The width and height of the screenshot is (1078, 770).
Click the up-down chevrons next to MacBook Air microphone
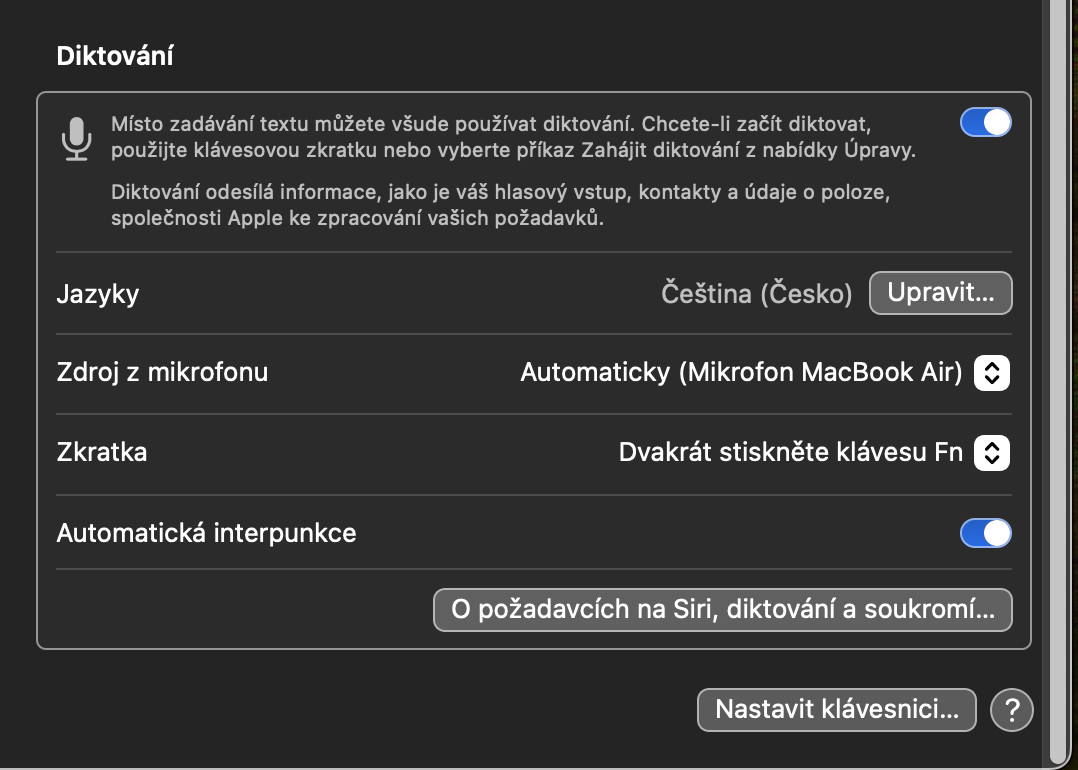991,373
